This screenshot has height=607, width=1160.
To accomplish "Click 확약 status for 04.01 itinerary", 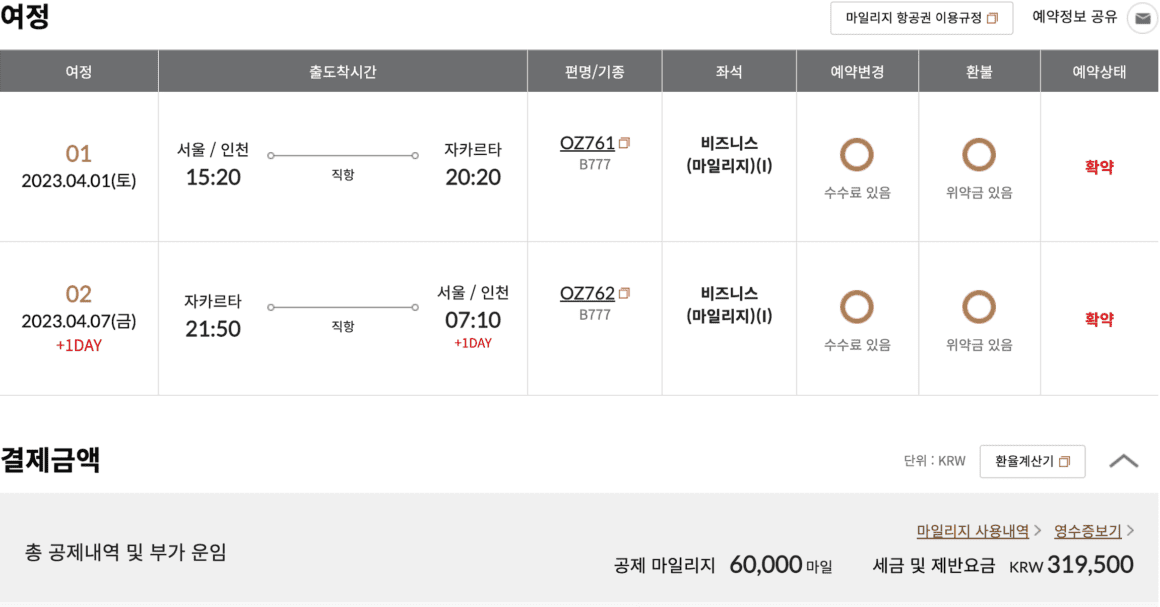I will (x=1099, y=167).
